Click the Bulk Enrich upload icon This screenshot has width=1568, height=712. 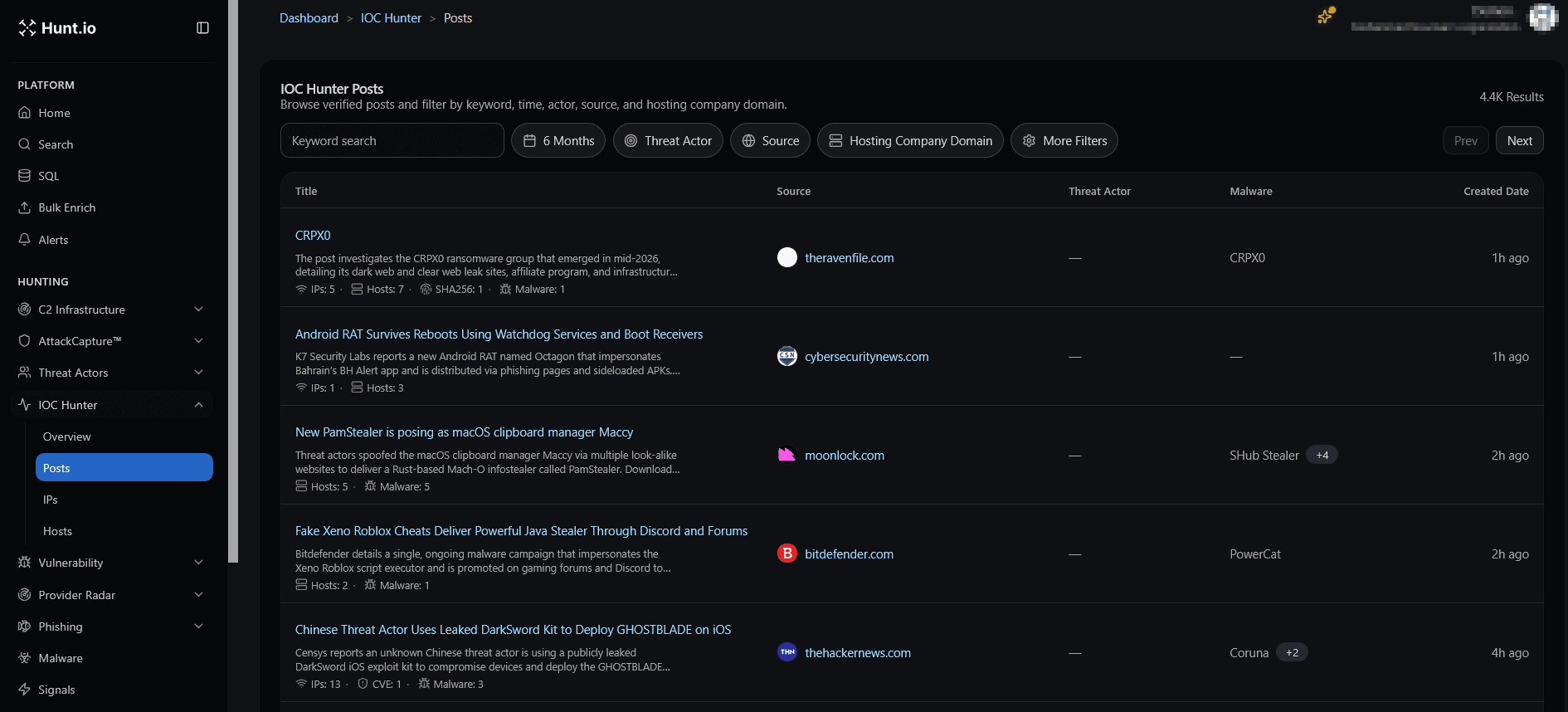click(25, 207)
